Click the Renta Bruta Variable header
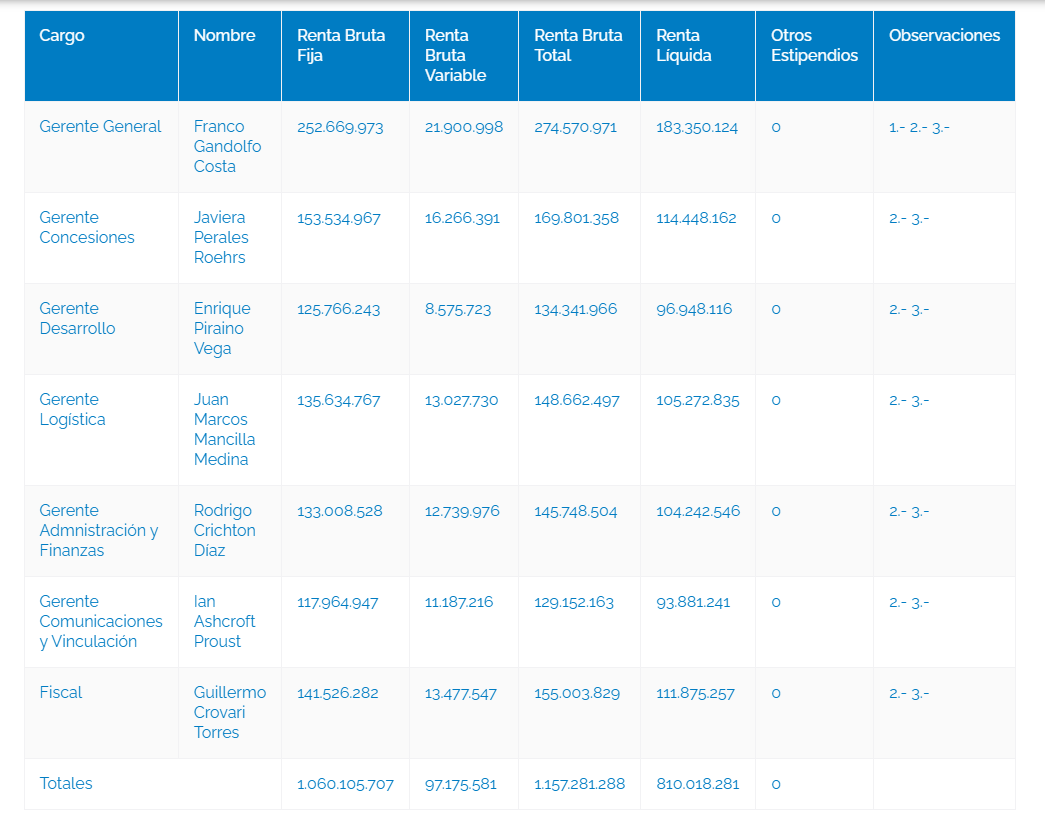The width and height of the screenshot is (1045, 819). point(455,56)
